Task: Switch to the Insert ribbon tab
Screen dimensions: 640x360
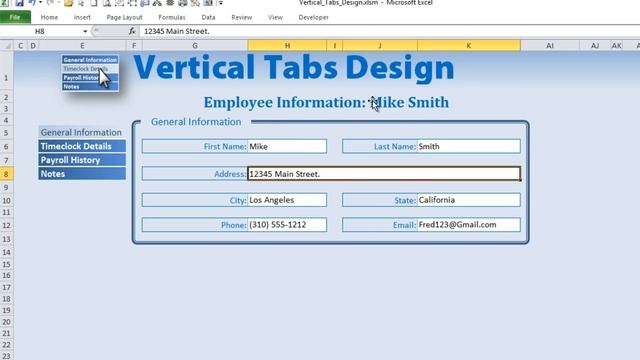Action: pos(82,17)
